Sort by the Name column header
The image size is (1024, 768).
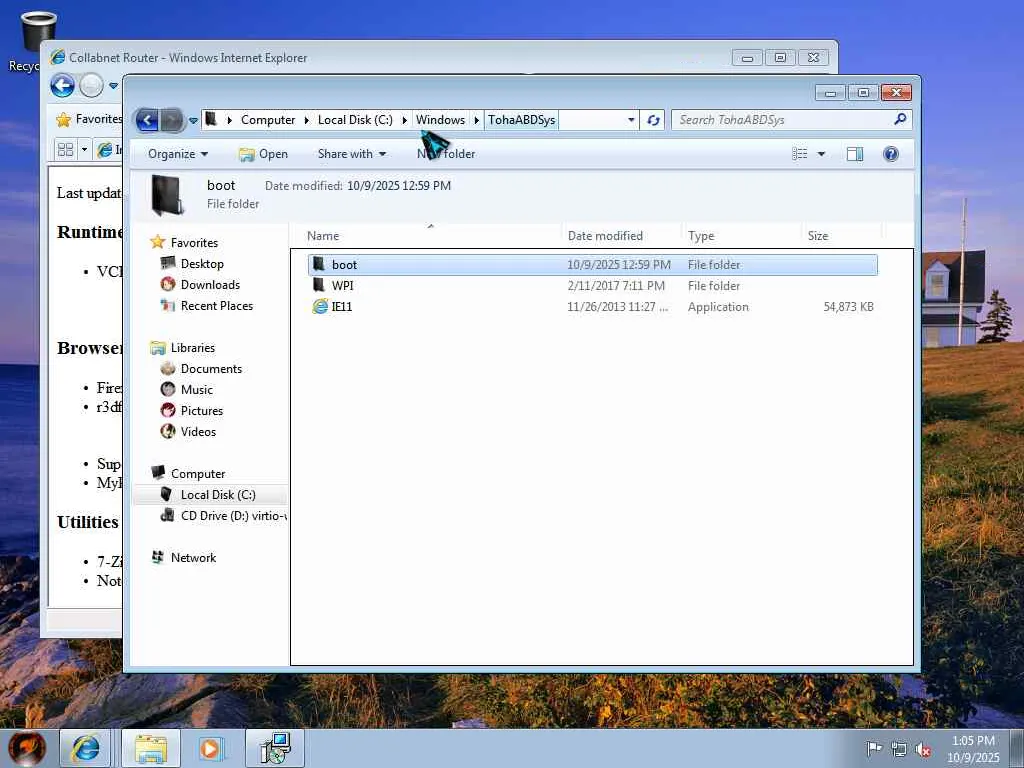(x=431, y=236)
